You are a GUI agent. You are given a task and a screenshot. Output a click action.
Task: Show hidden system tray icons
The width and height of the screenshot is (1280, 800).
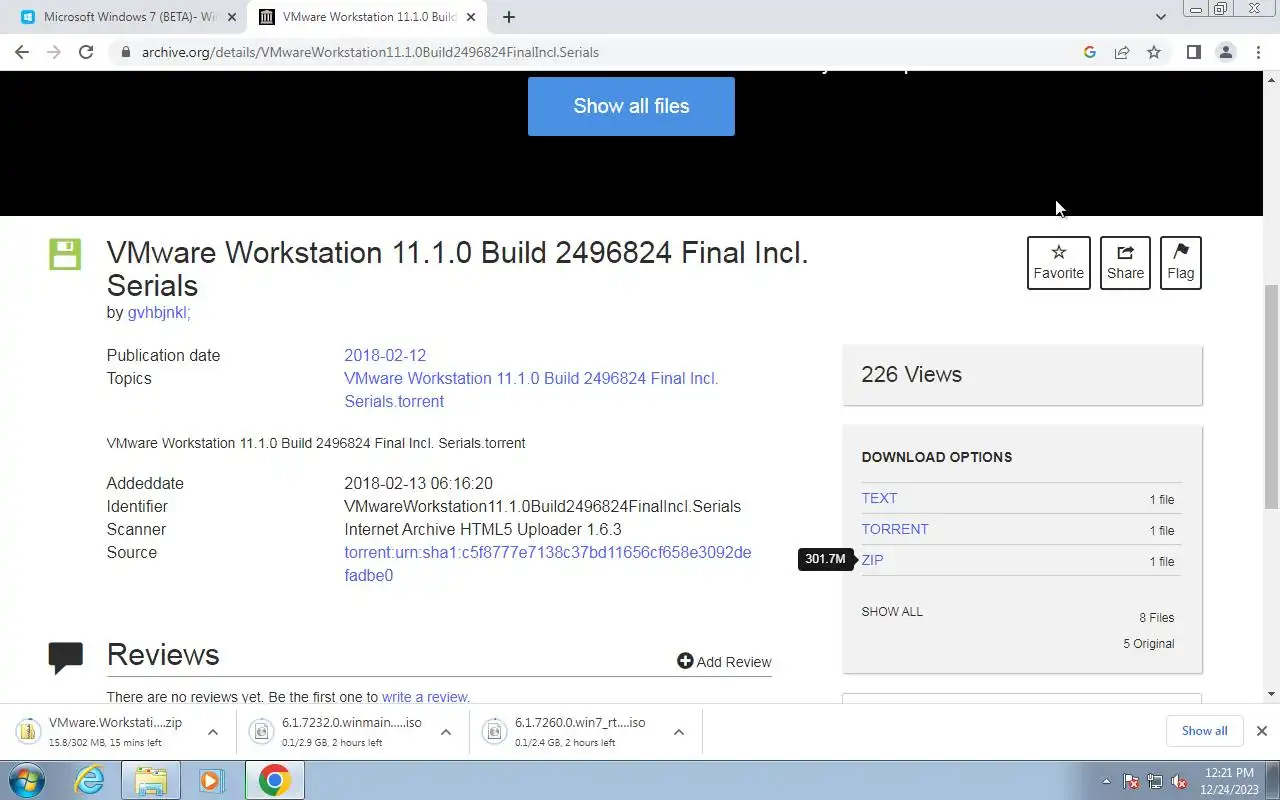1106,781
